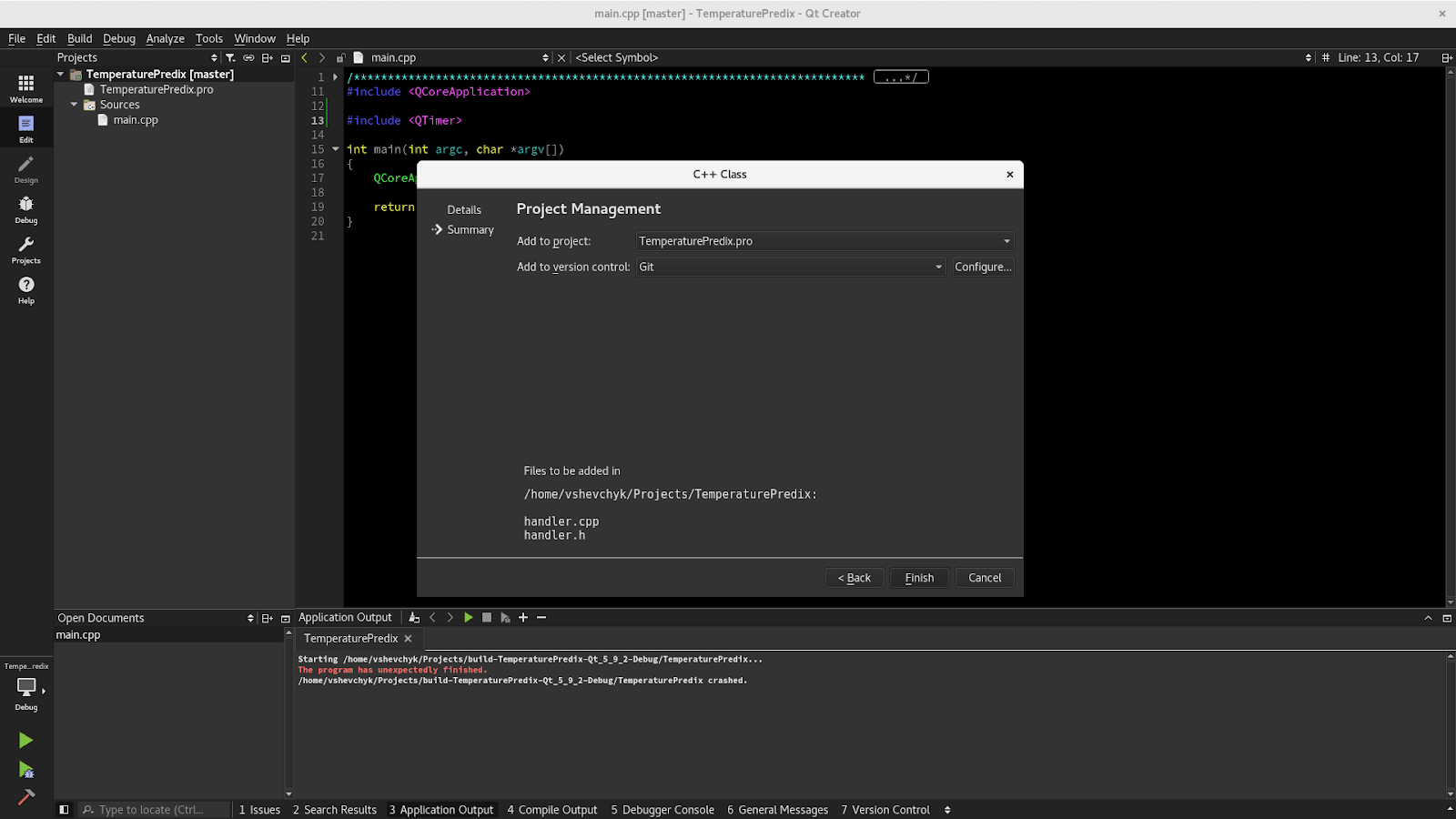Viewport: 1456px width, 819px height.
Task: Stop the running application output
Action: [487, 618]
